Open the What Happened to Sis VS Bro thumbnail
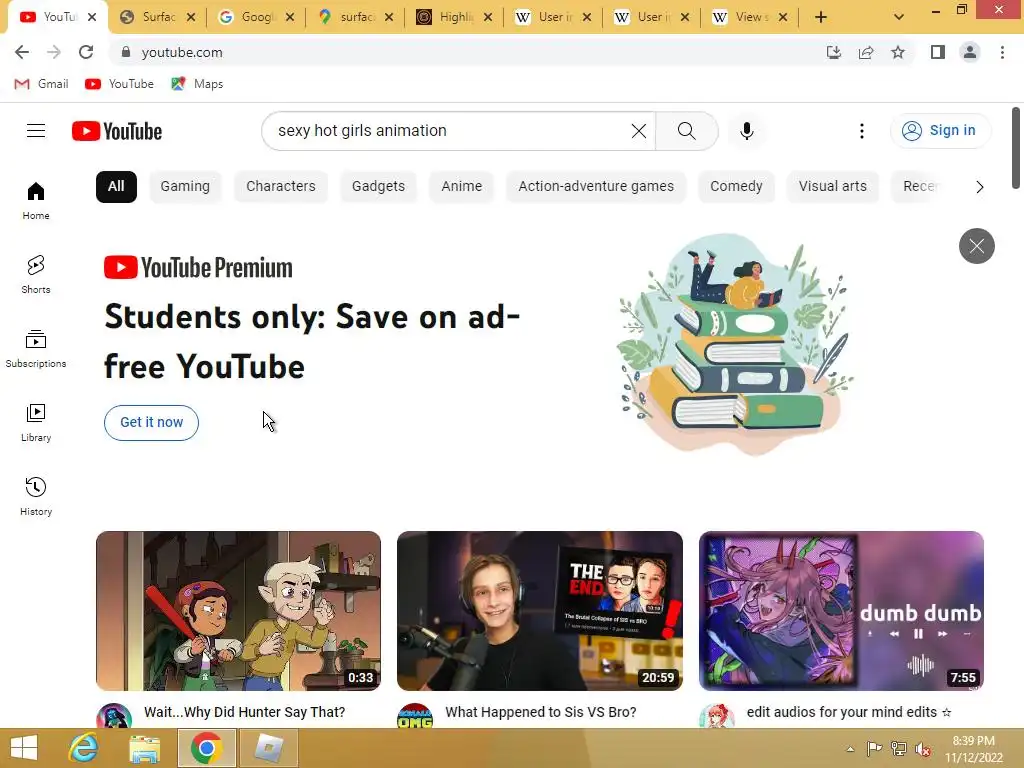This screenshot has width=1024, height=768. point(539,611)
